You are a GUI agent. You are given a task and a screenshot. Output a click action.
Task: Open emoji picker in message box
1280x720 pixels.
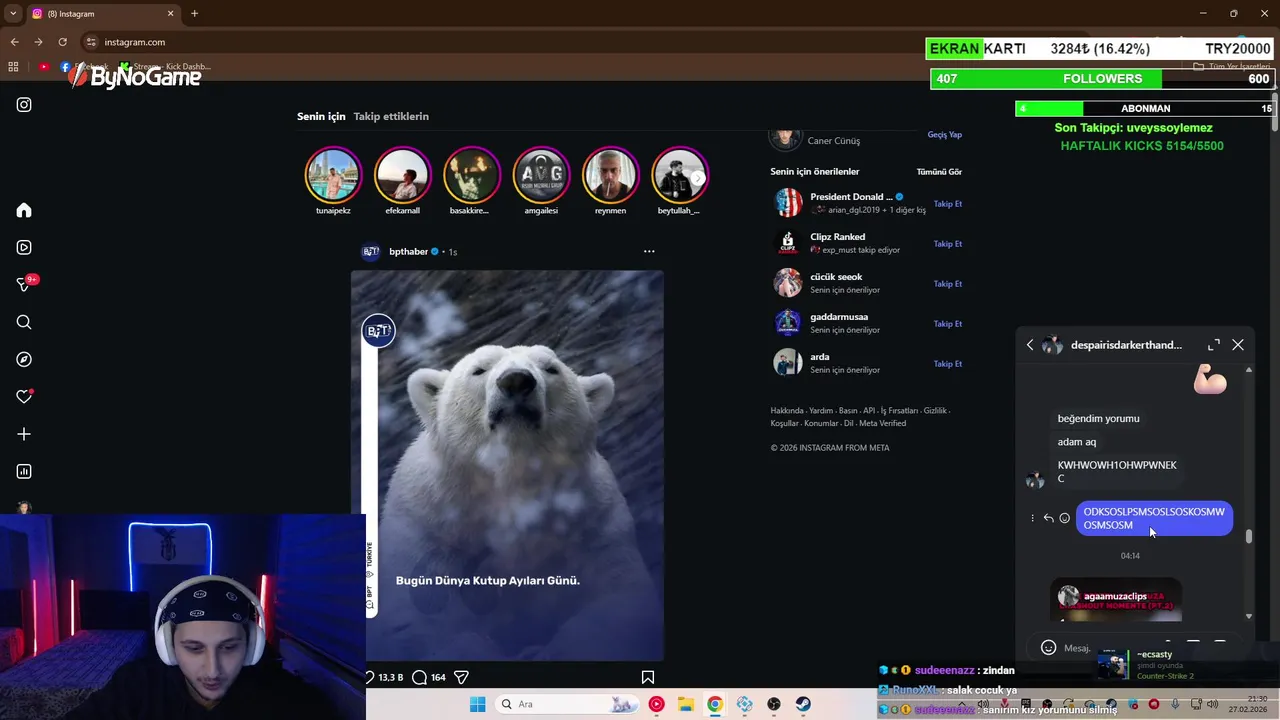(x=1048, y=647)
